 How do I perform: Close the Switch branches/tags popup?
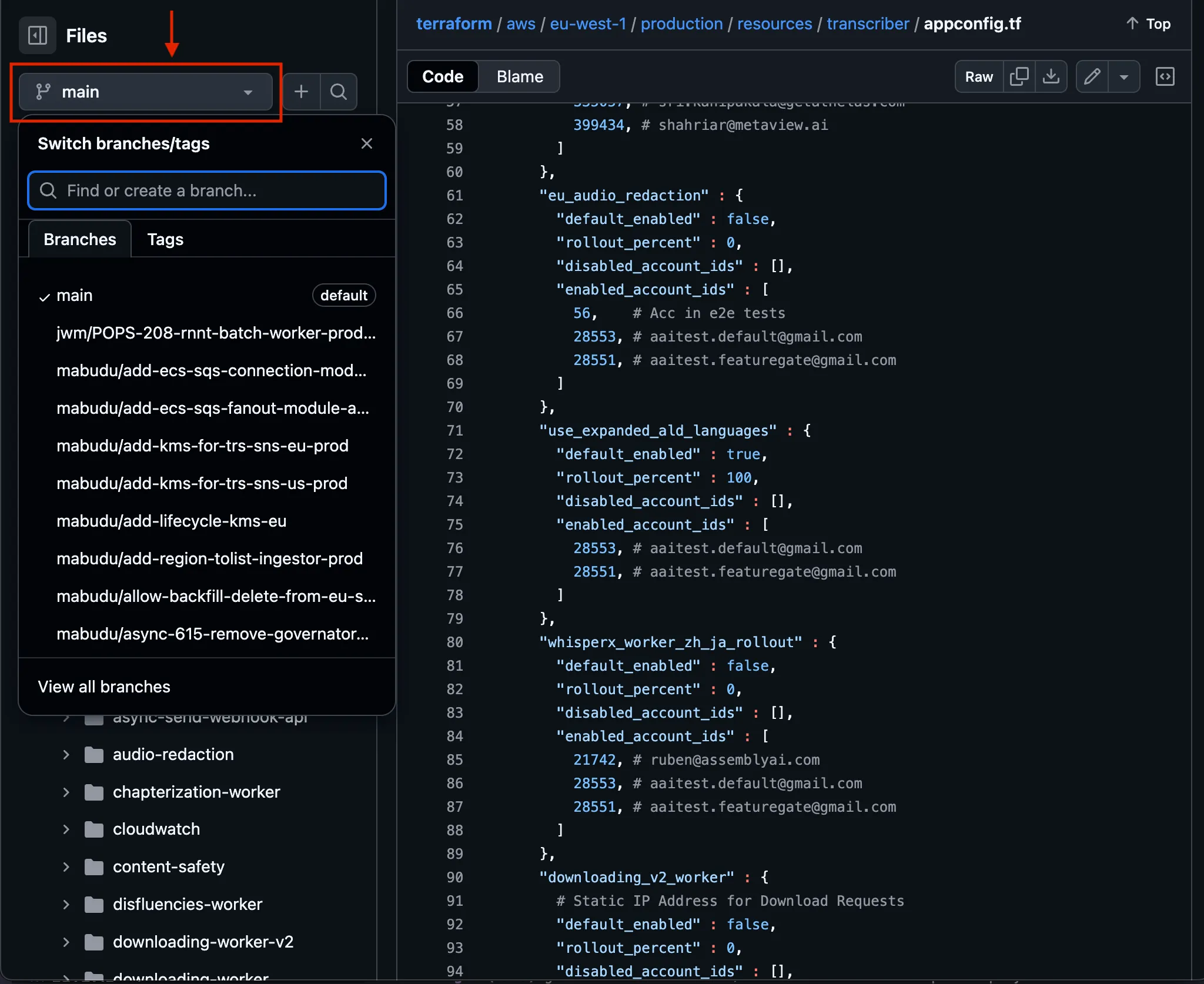[367, 143]
